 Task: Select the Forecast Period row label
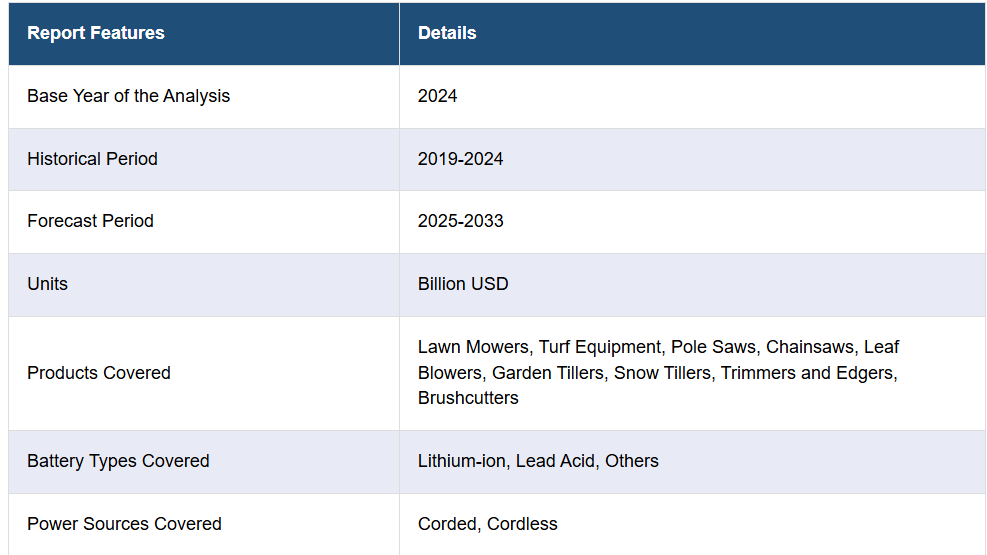(90, 221)
